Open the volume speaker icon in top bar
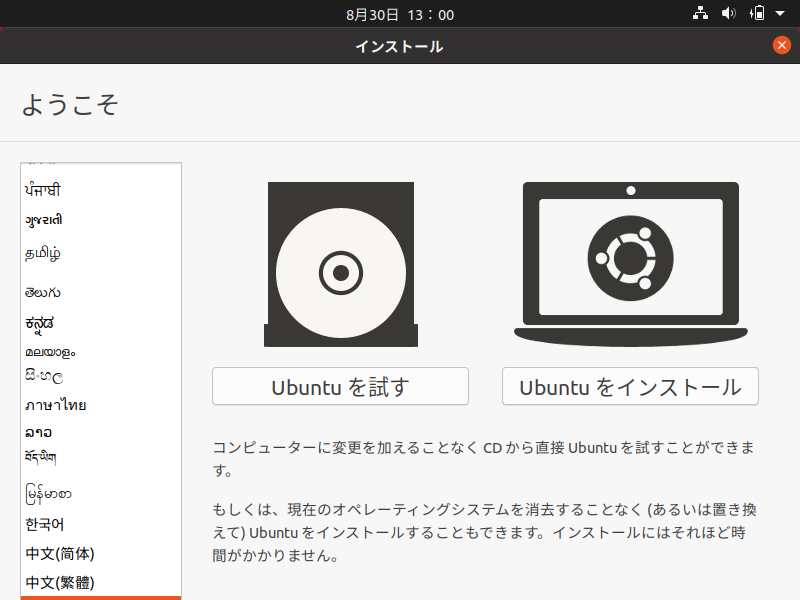800x600 pixels. [729, 14]
